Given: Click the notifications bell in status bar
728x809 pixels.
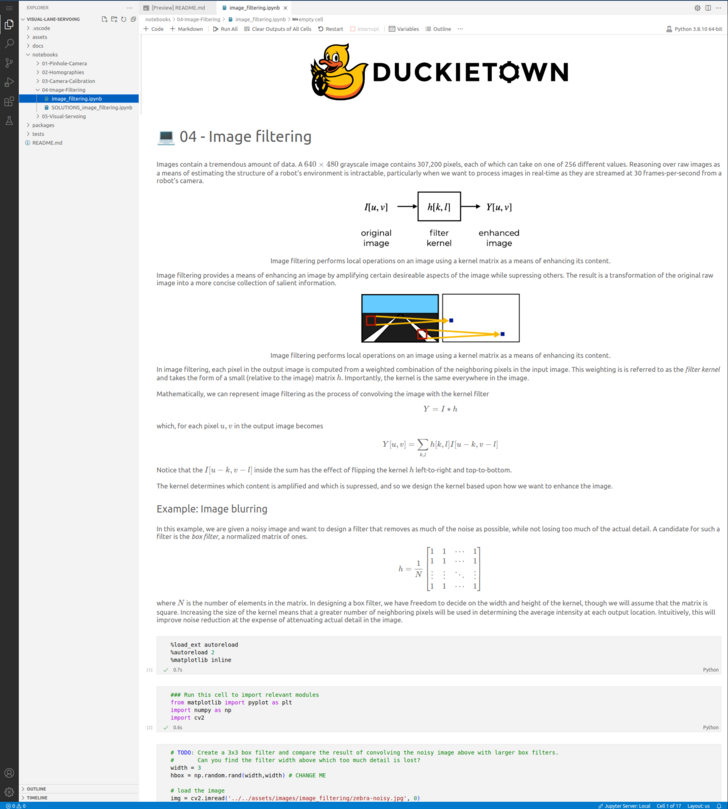Looking at the screenshot, I should [x=719, y=805].
